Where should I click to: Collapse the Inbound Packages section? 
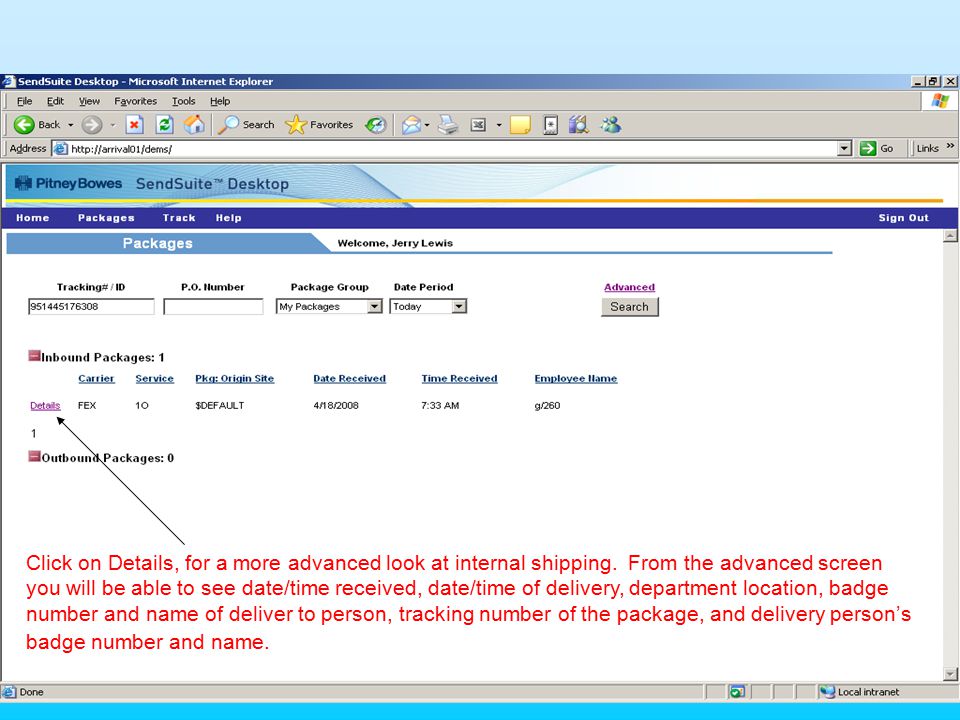(34, 356)
